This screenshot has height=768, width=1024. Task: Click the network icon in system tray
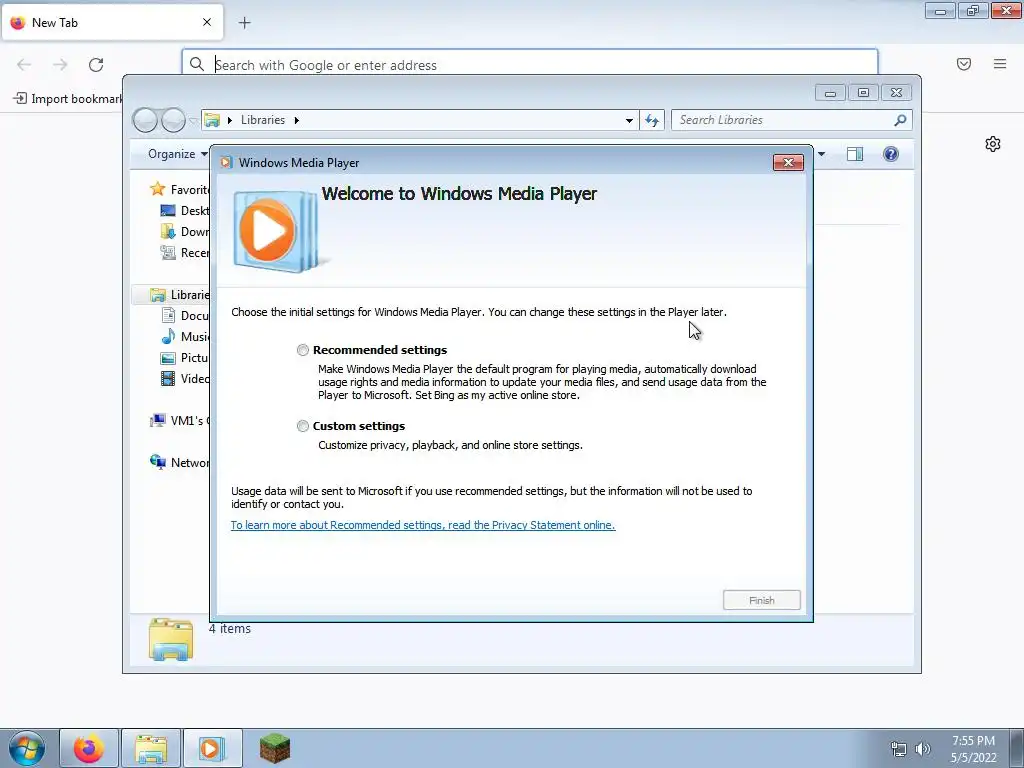899,749
